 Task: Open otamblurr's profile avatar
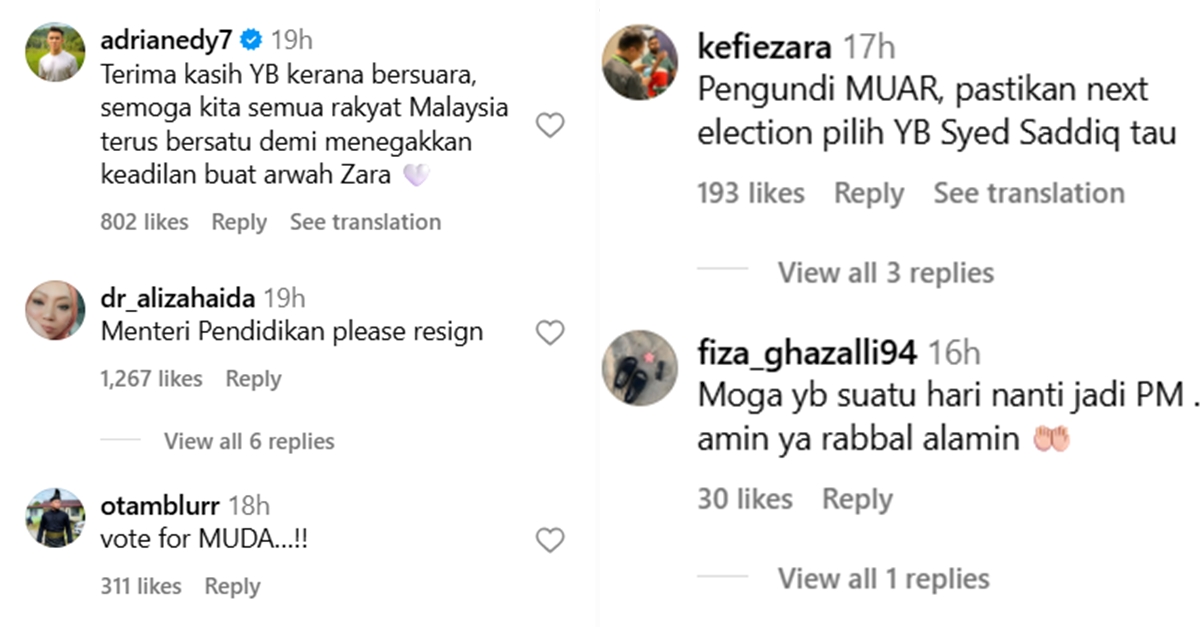pos(55,517)
